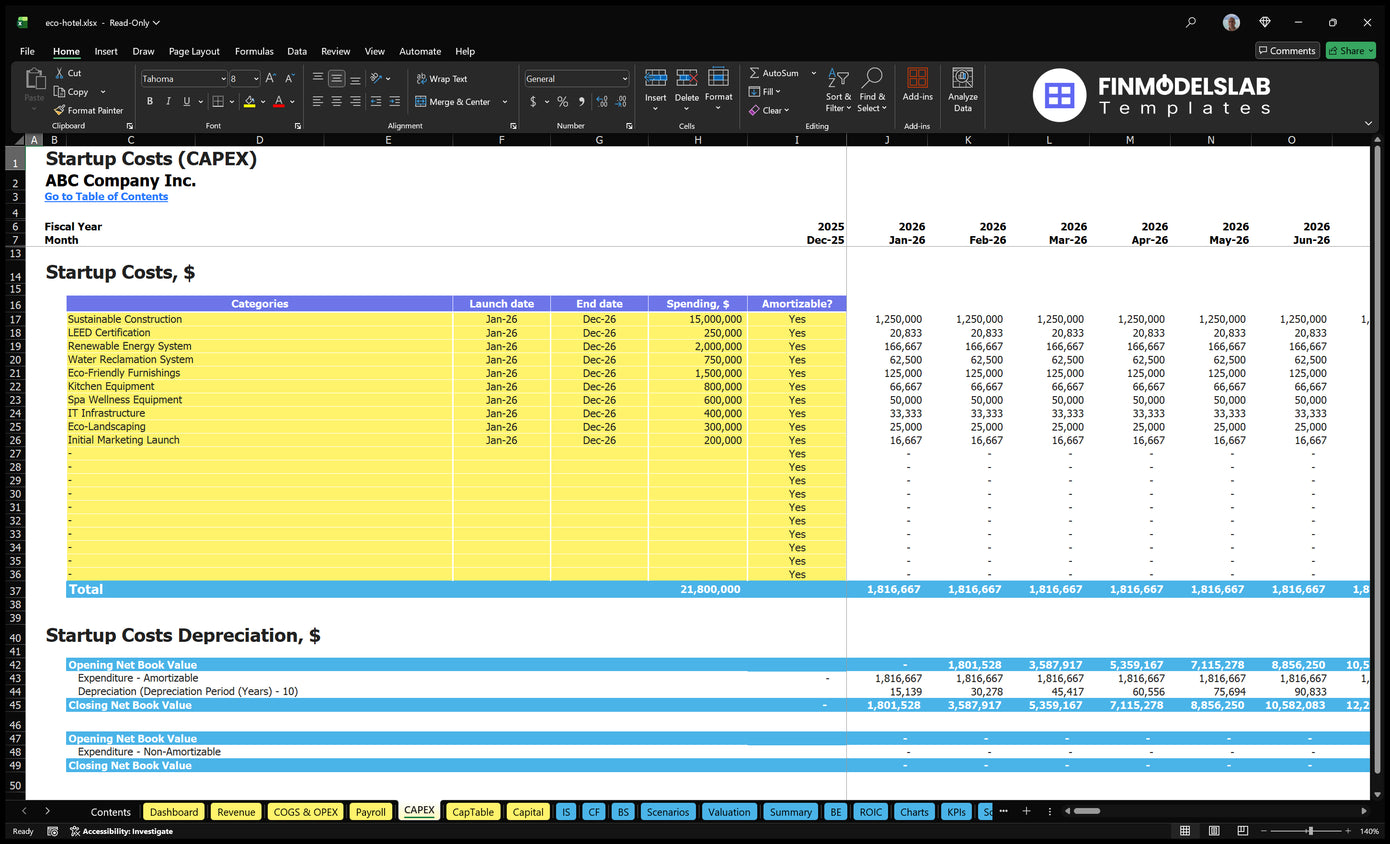Toggle Italic formatting
Viewport: 1390px width, 844px height.
coord(168,102)
